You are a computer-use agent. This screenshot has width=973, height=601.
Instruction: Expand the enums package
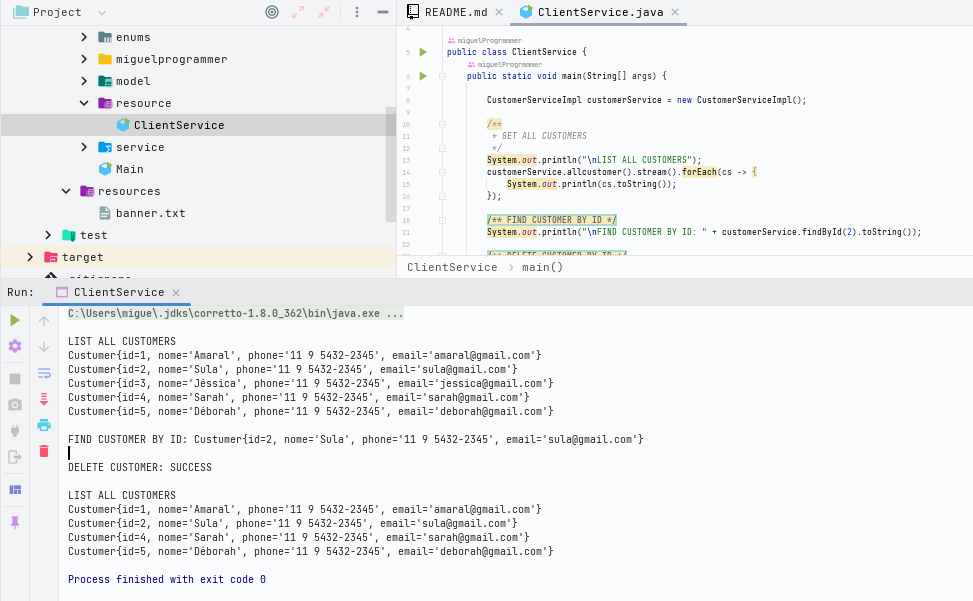(84, 37)
